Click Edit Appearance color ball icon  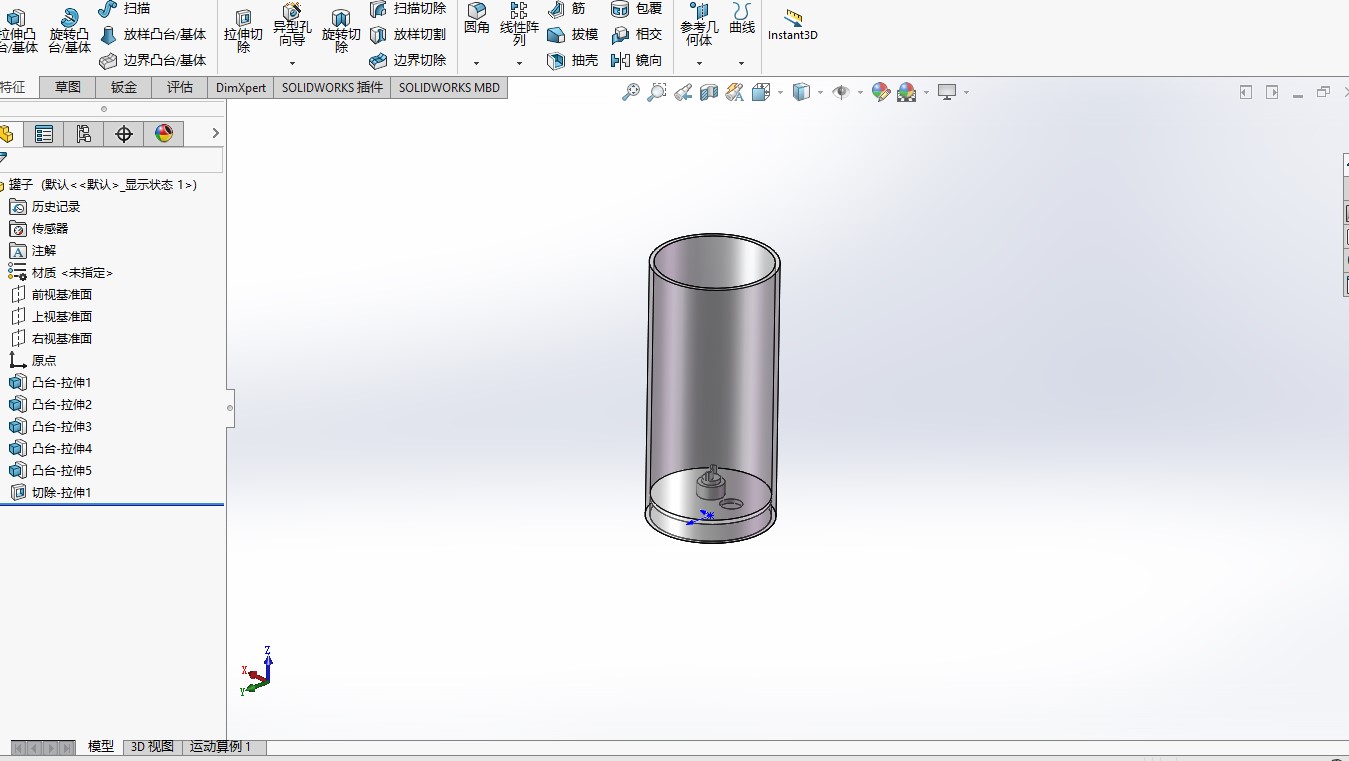(x=881, y=92)
